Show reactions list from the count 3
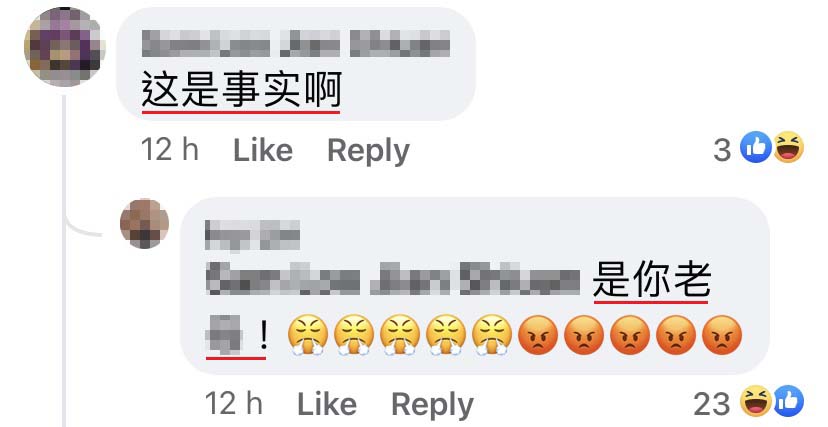Viewport: 828px width, 427px height. click(x=722, y=150)
